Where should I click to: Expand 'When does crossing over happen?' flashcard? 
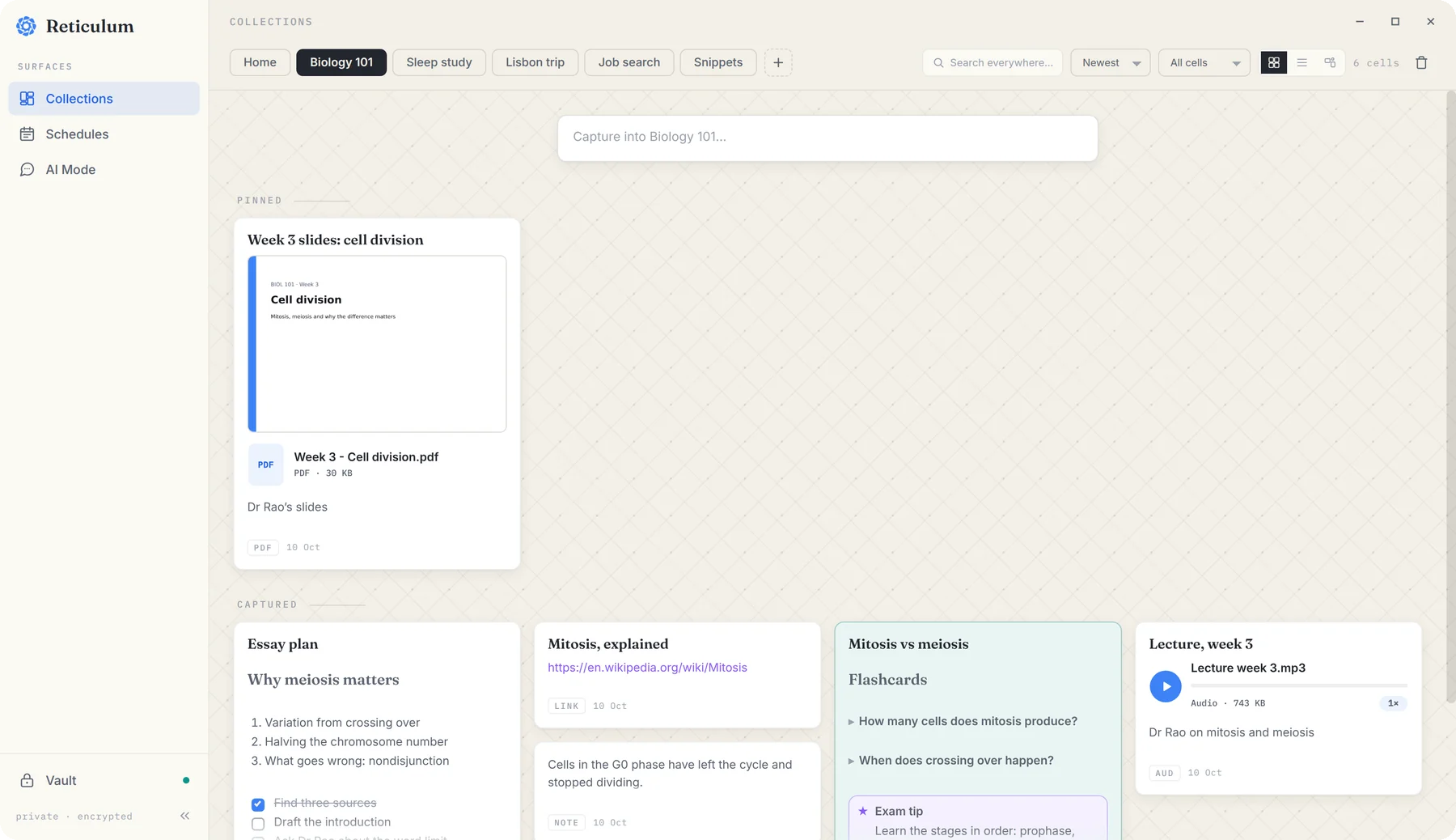951,760
